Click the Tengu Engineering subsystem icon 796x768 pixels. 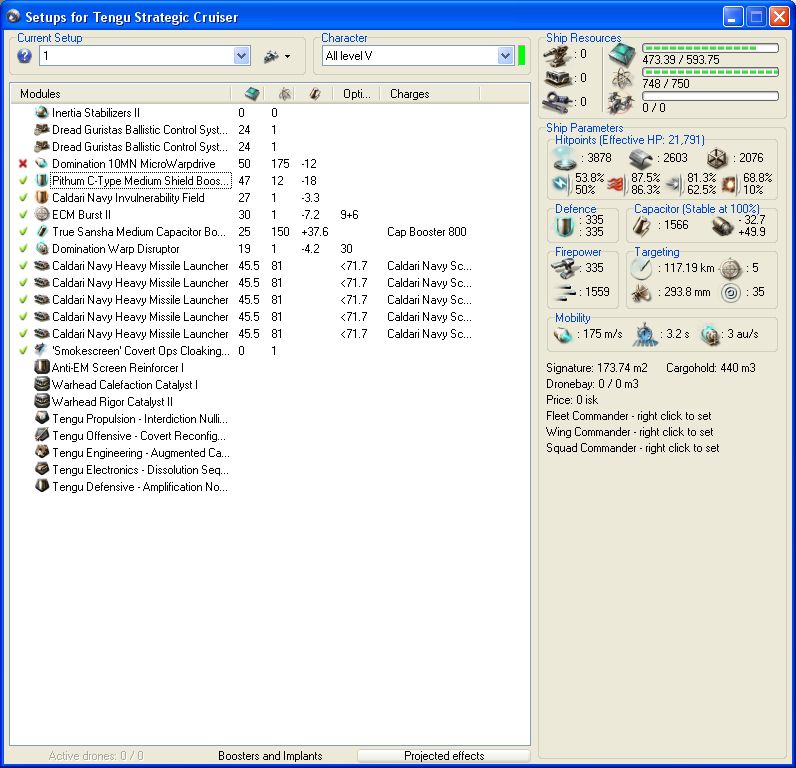[42, 452]
